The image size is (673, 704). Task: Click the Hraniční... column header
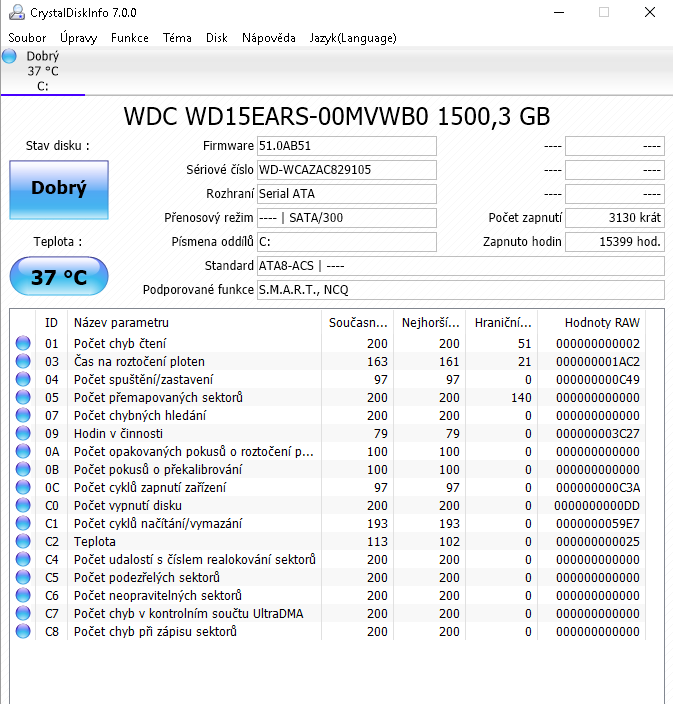[502, 322]
